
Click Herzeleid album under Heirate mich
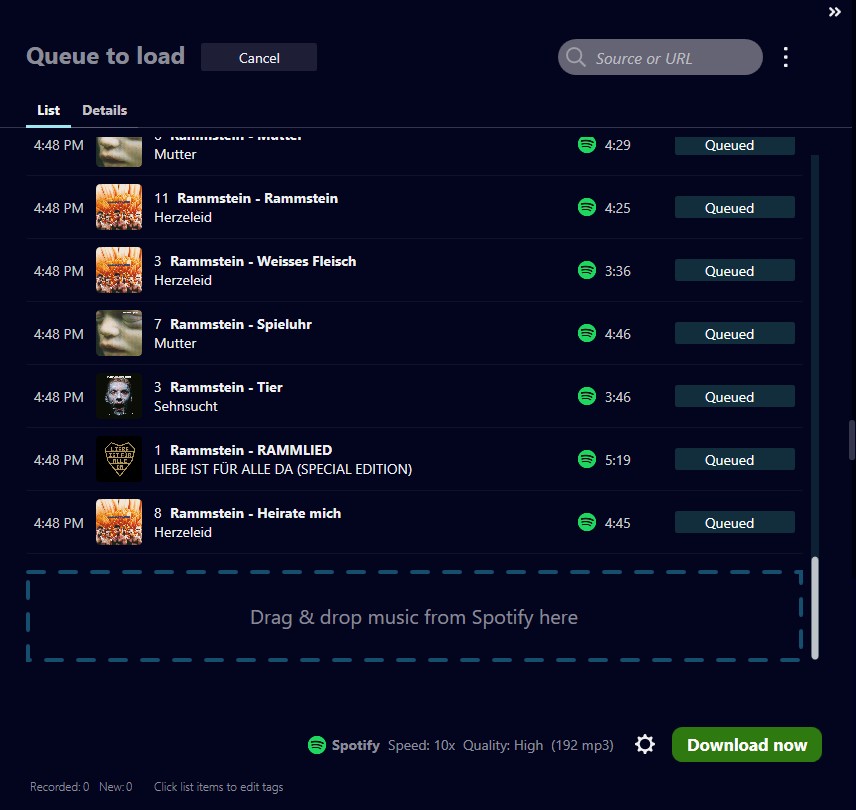pos(183,532)
